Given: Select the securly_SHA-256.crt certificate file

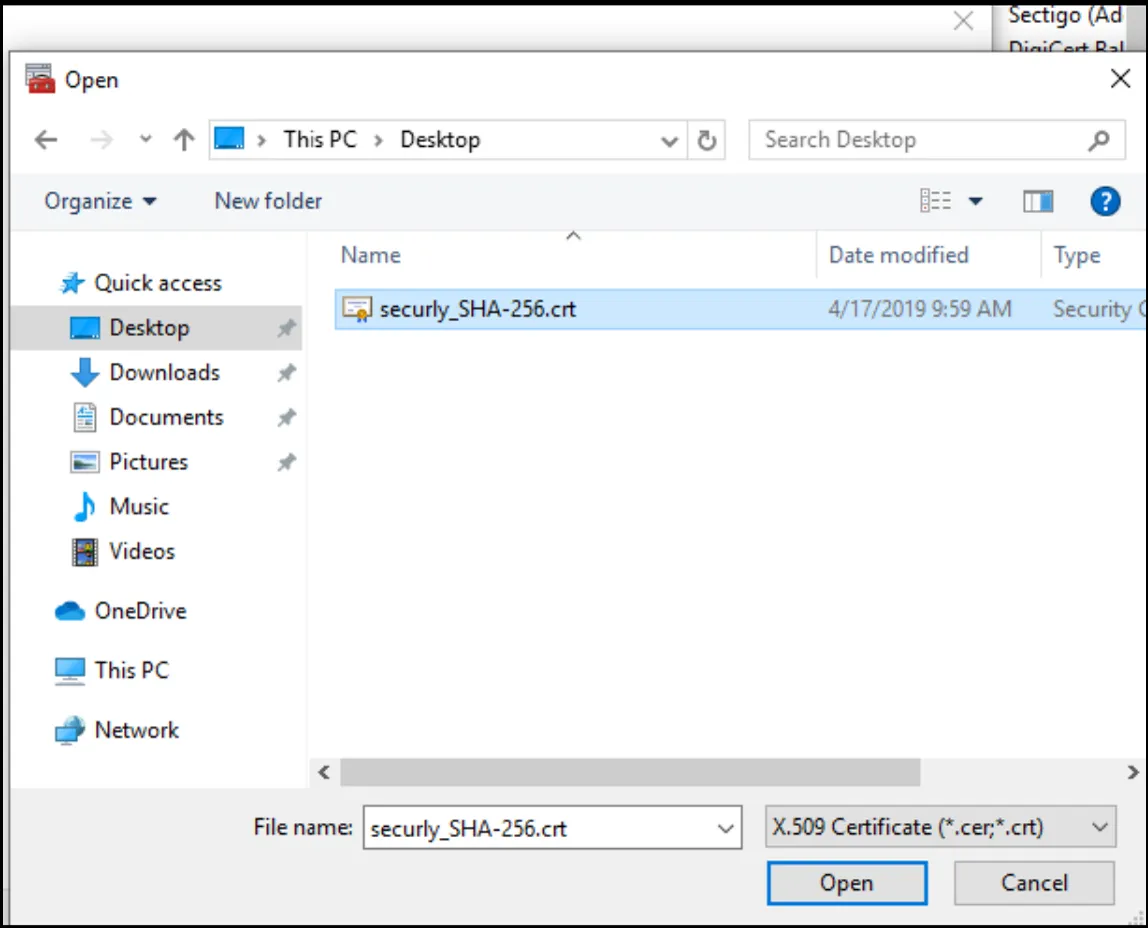Looking at the screenshot, I should pos(477,309).
